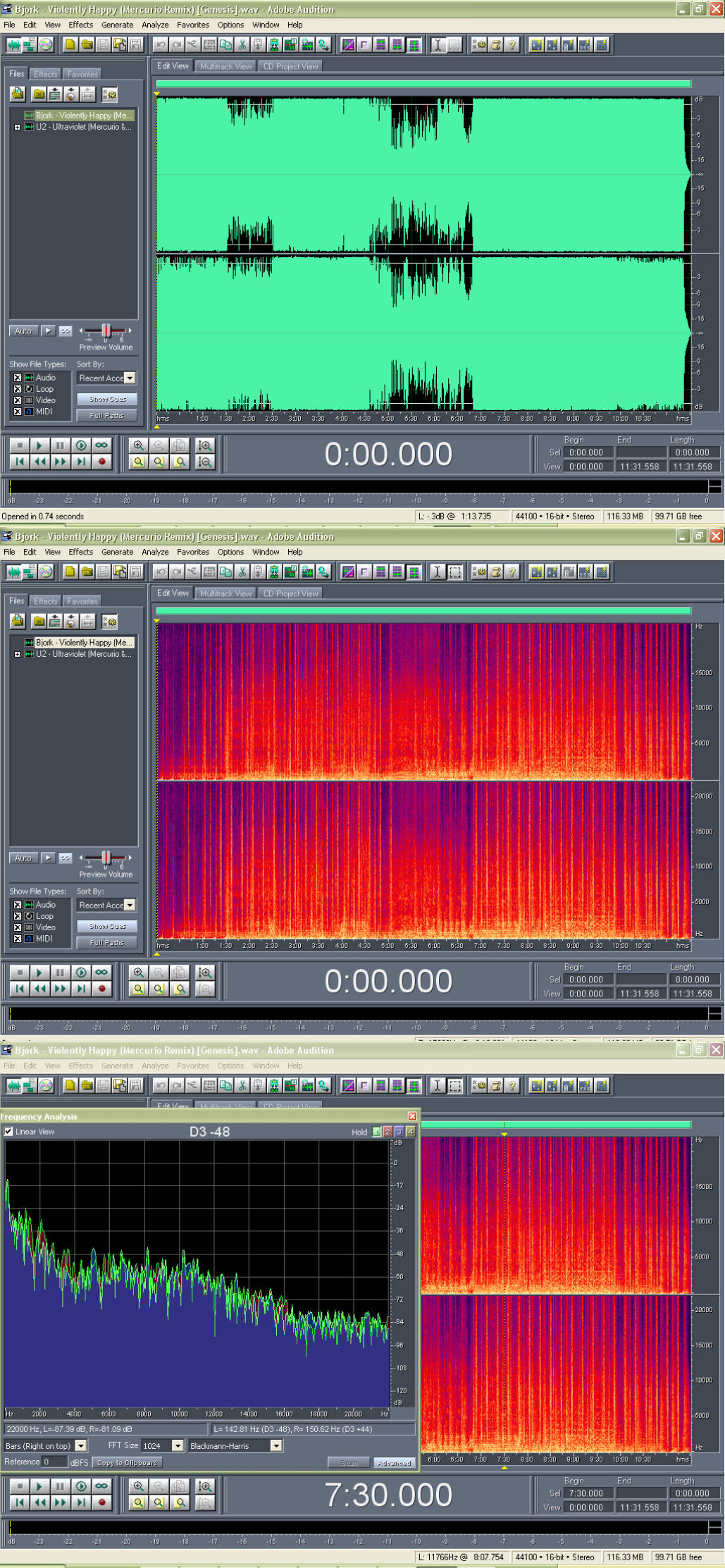Click CD Project View disc icon, top window
725x1568 pixels.
(46, 45)
